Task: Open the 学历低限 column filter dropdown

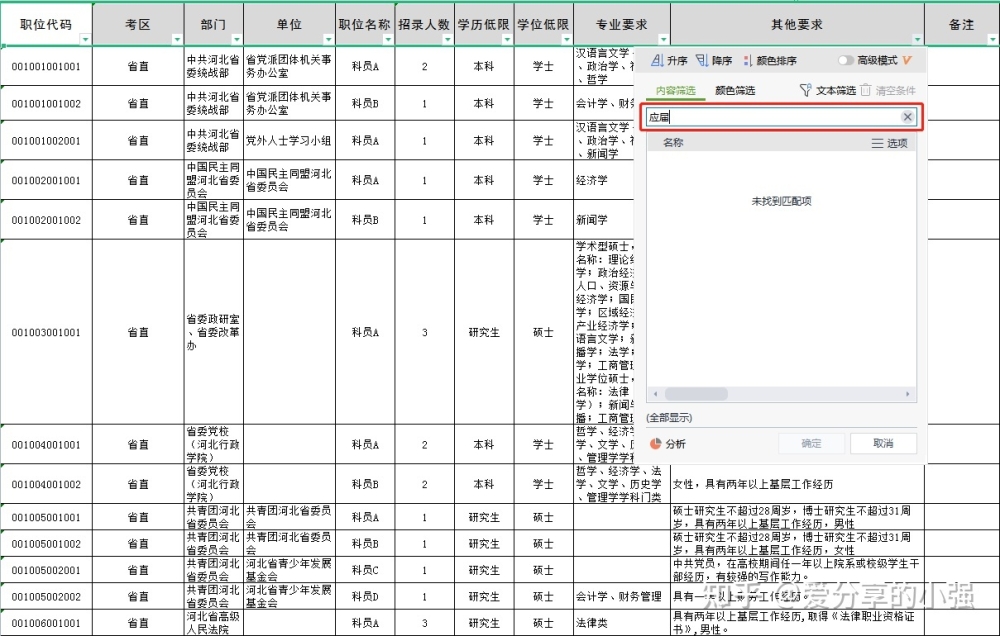Action: [x=507, y=40]
